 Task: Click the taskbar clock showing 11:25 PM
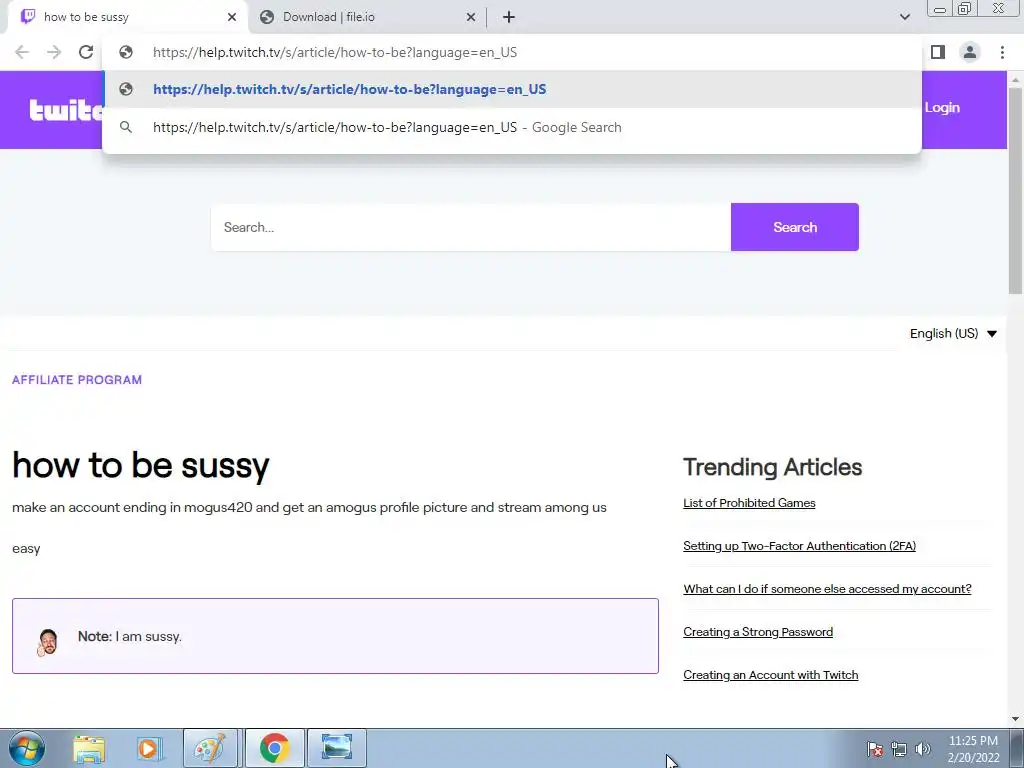[x=973, y=749]
